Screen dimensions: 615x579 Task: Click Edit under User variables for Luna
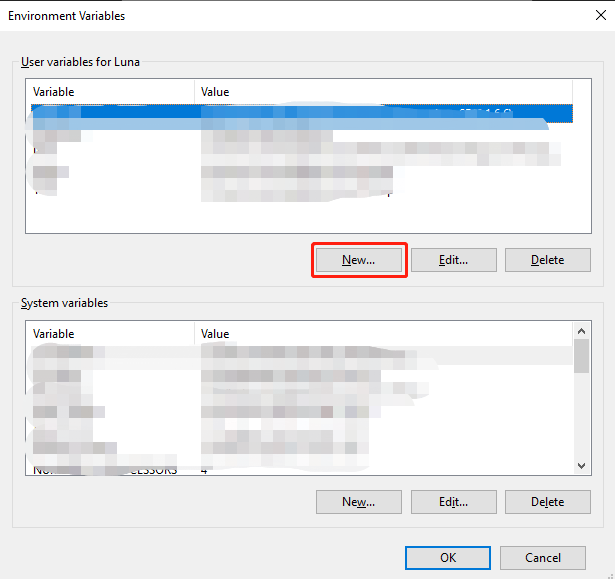tap(453, 259)
